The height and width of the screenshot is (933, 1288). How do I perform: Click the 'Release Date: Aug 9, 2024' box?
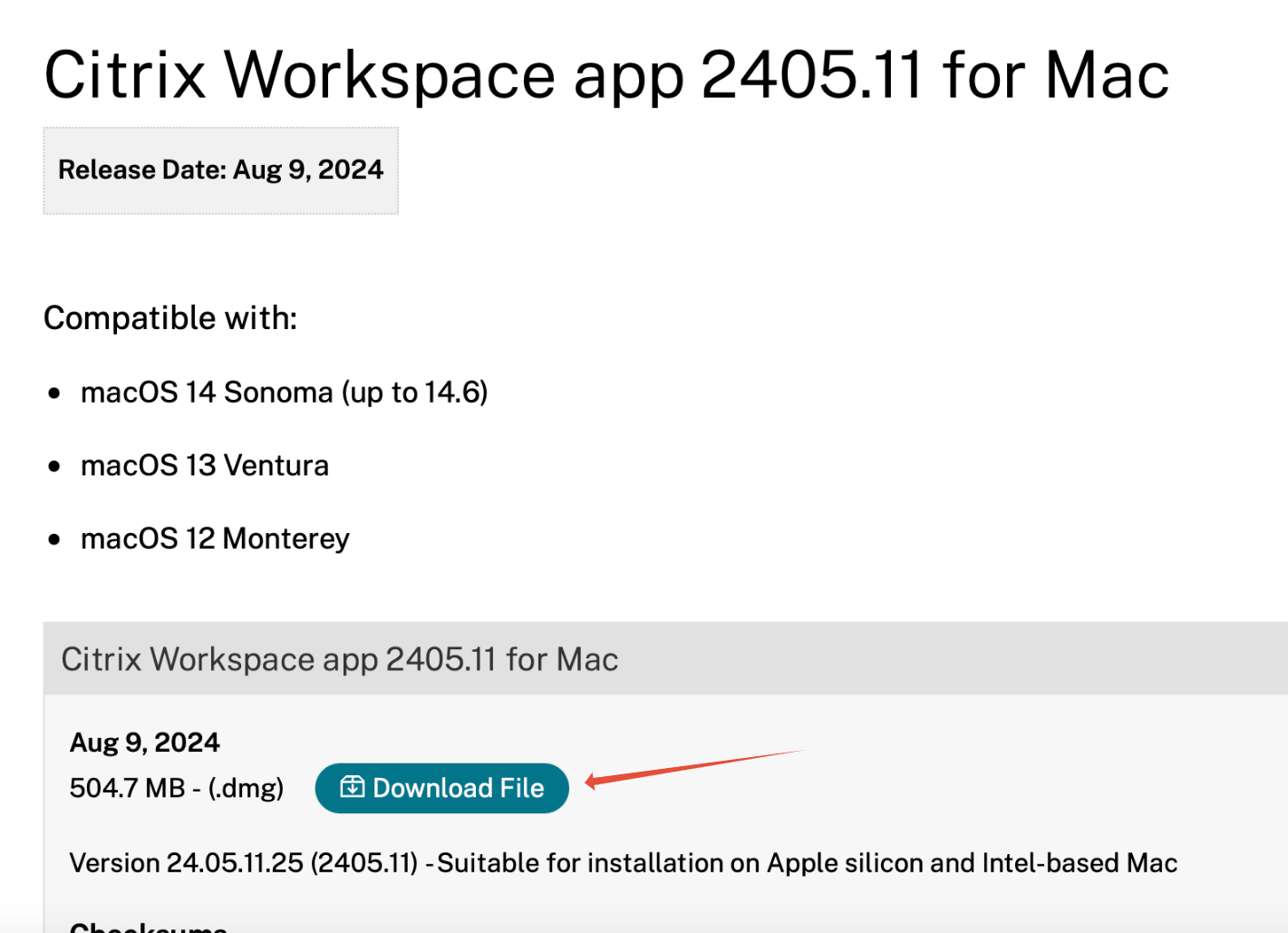(220, 170)
